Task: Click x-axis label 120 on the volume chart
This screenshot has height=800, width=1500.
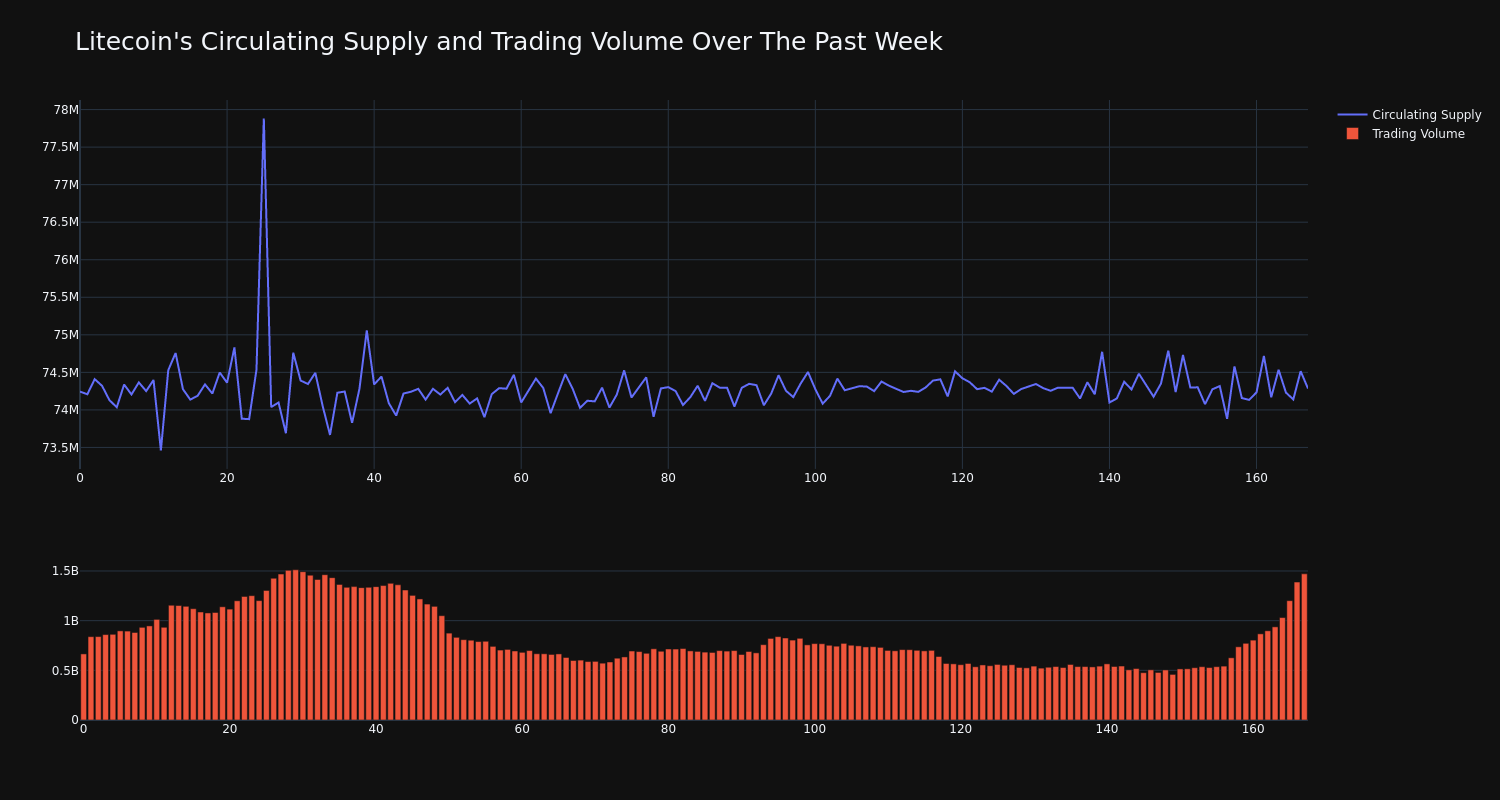Action: pyautogui.click(x=961, y=729)
